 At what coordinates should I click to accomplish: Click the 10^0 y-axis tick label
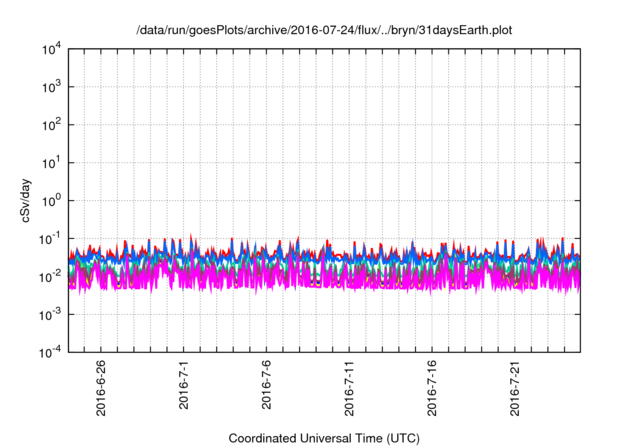52,201
